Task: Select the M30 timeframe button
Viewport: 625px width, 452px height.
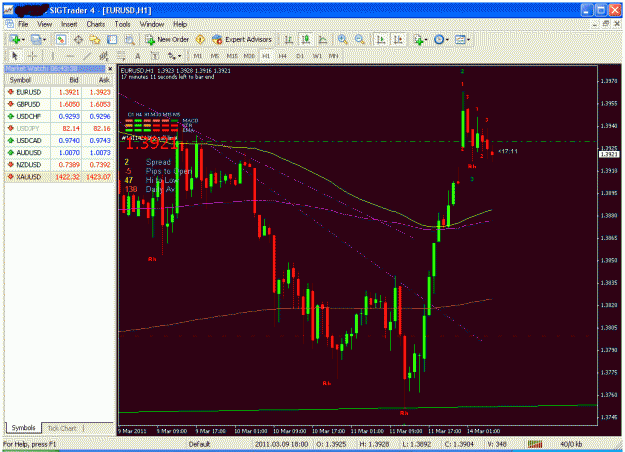Action: (x=249, y=56)
